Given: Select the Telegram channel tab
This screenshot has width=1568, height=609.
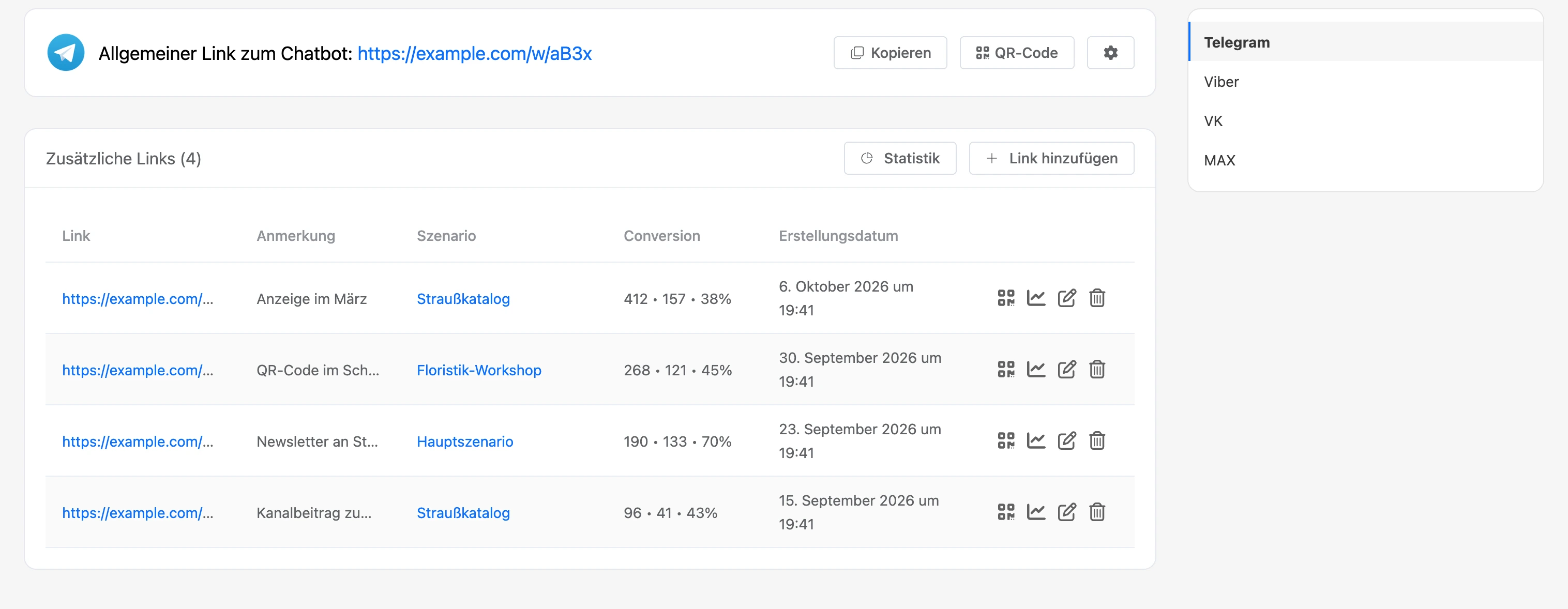Looking at the screenshot, I should (1365, 42).
